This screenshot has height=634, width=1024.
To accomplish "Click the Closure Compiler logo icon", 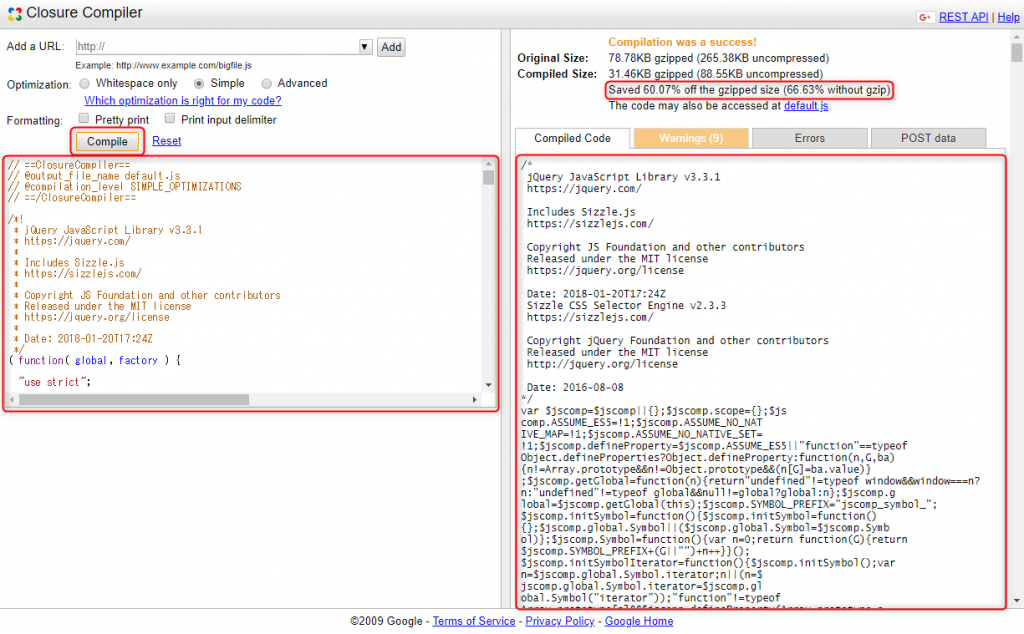I will pos(14,13).
